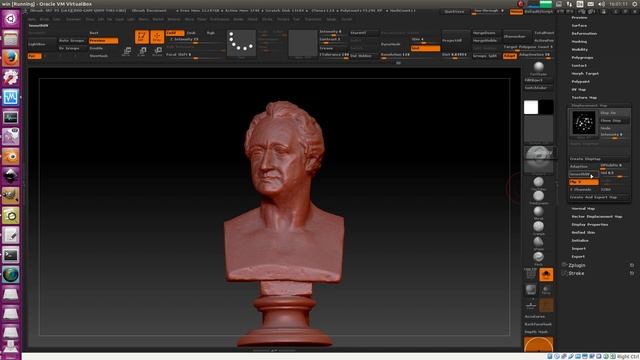The width and height of the screenshot is (640, 360).
Task: Select the white color swatch
Action: (531, 107)
